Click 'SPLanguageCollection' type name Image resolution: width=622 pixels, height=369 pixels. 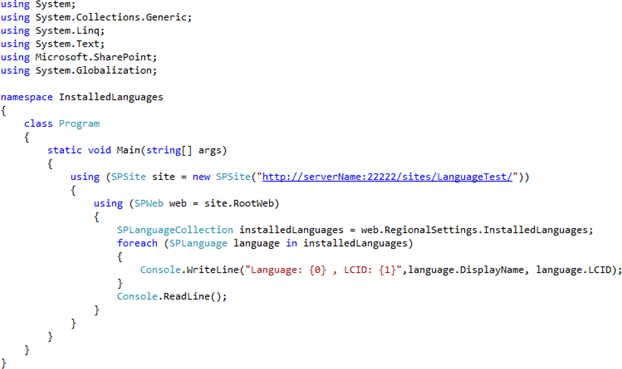point(175,230)
